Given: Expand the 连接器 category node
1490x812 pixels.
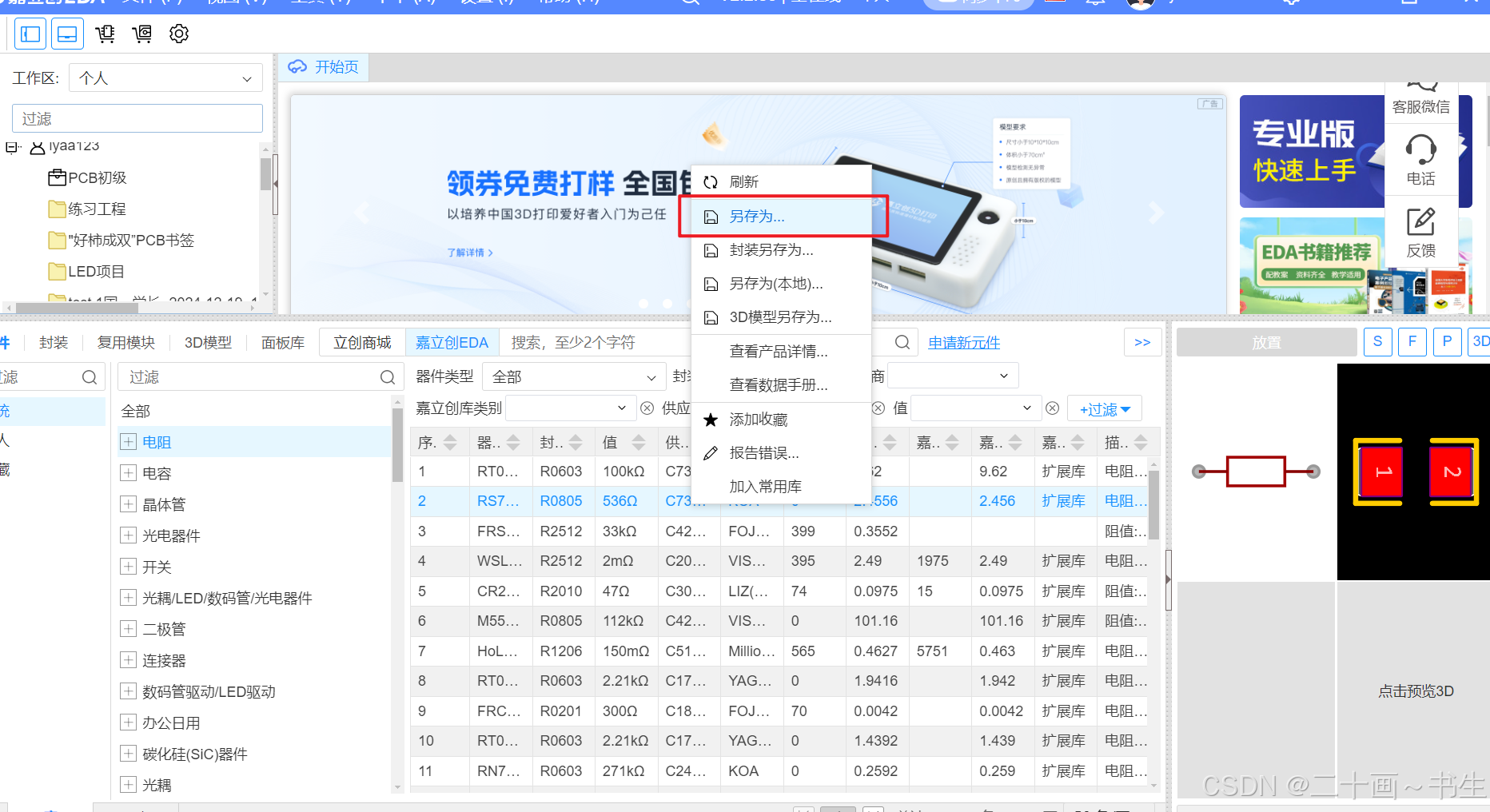Looking at the screenshot, I should click(x=128, y=660).
